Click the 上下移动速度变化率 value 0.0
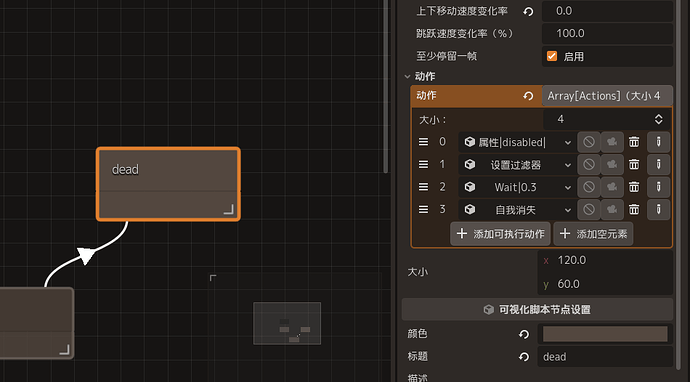This screenshot has width=690, height=382. (607, 11)
